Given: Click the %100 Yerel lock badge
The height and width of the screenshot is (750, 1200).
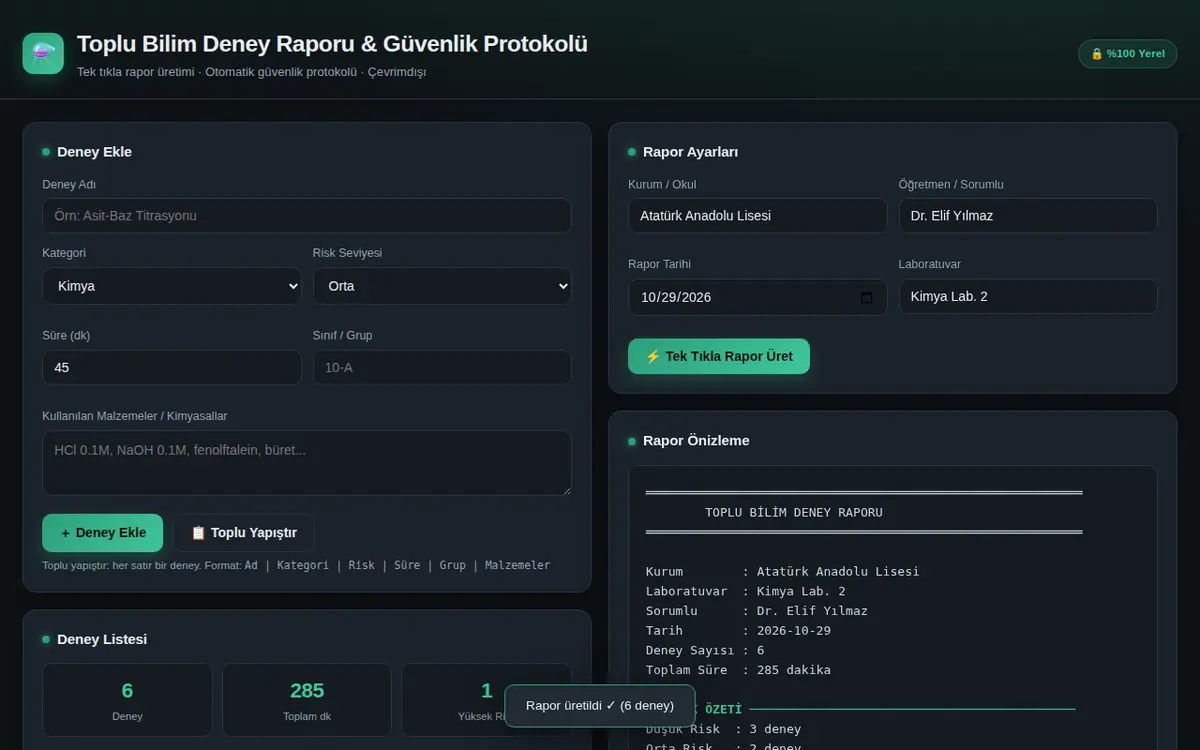Looking at the screenshot, I should pyautogui.click(x=1127, y=54).
